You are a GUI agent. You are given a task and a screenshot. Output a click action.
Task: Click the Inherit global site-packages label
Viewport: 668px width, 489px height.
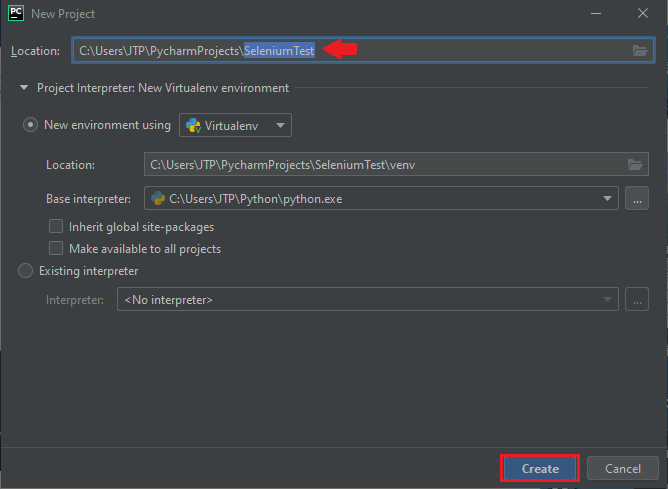point(141,227)
